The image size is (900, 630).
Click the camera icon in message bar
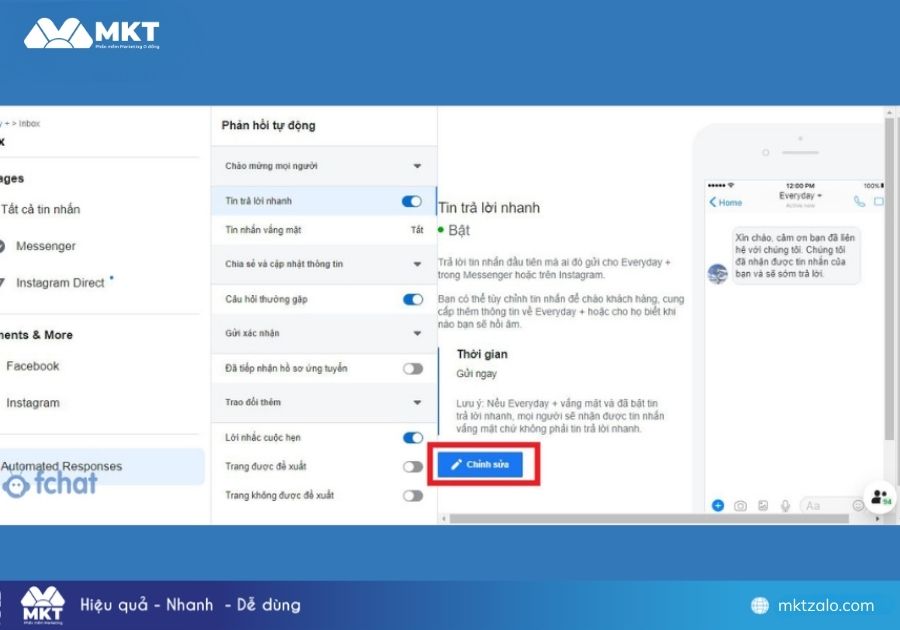[740, 506]
